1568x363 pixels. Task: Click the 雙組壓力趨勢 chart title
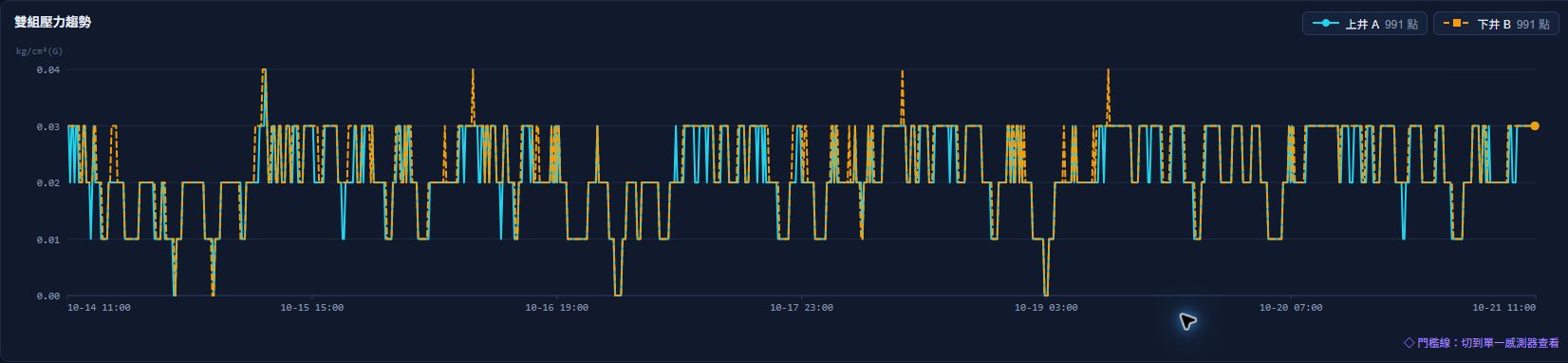pyautogui.click(x=53, y=22)
